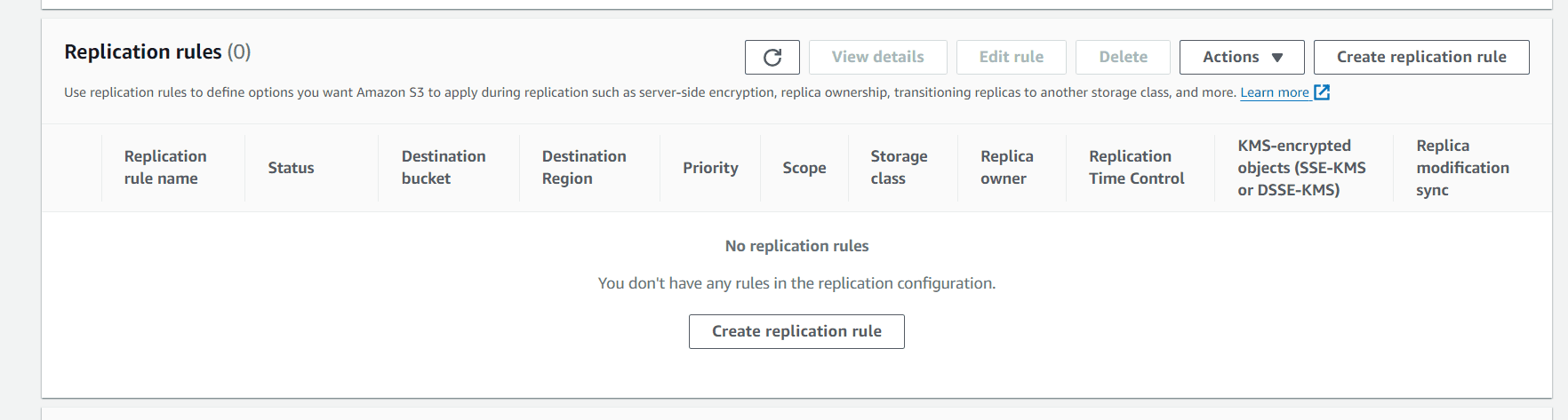The width and height of the screenshot is (1568, 420).
Task: Click the Priority column header
Action: [x=710, y=168]
